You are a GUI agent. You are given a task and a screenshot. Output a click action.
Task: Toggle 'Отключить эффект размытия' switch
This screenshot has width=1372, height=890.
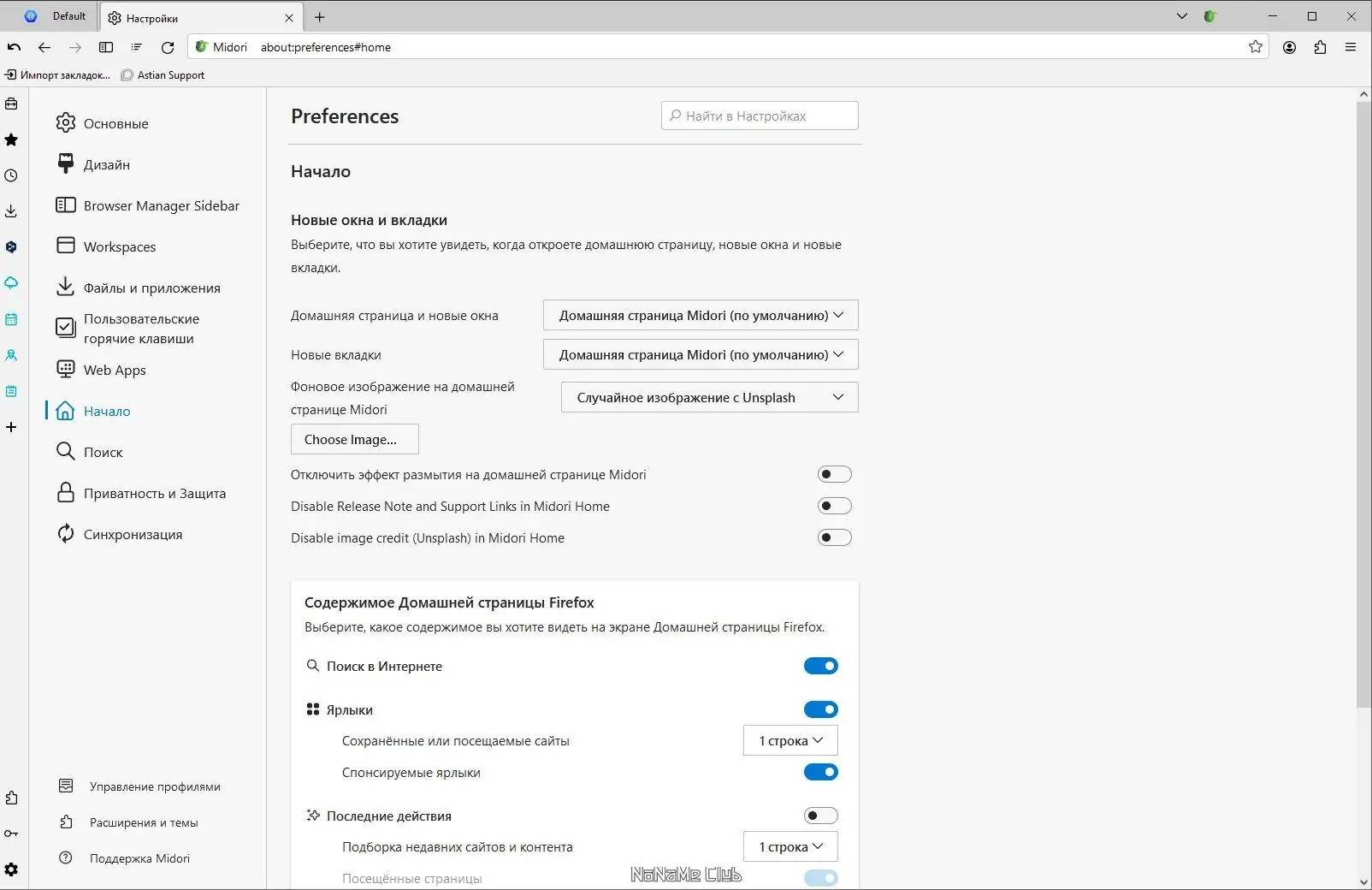835,474
